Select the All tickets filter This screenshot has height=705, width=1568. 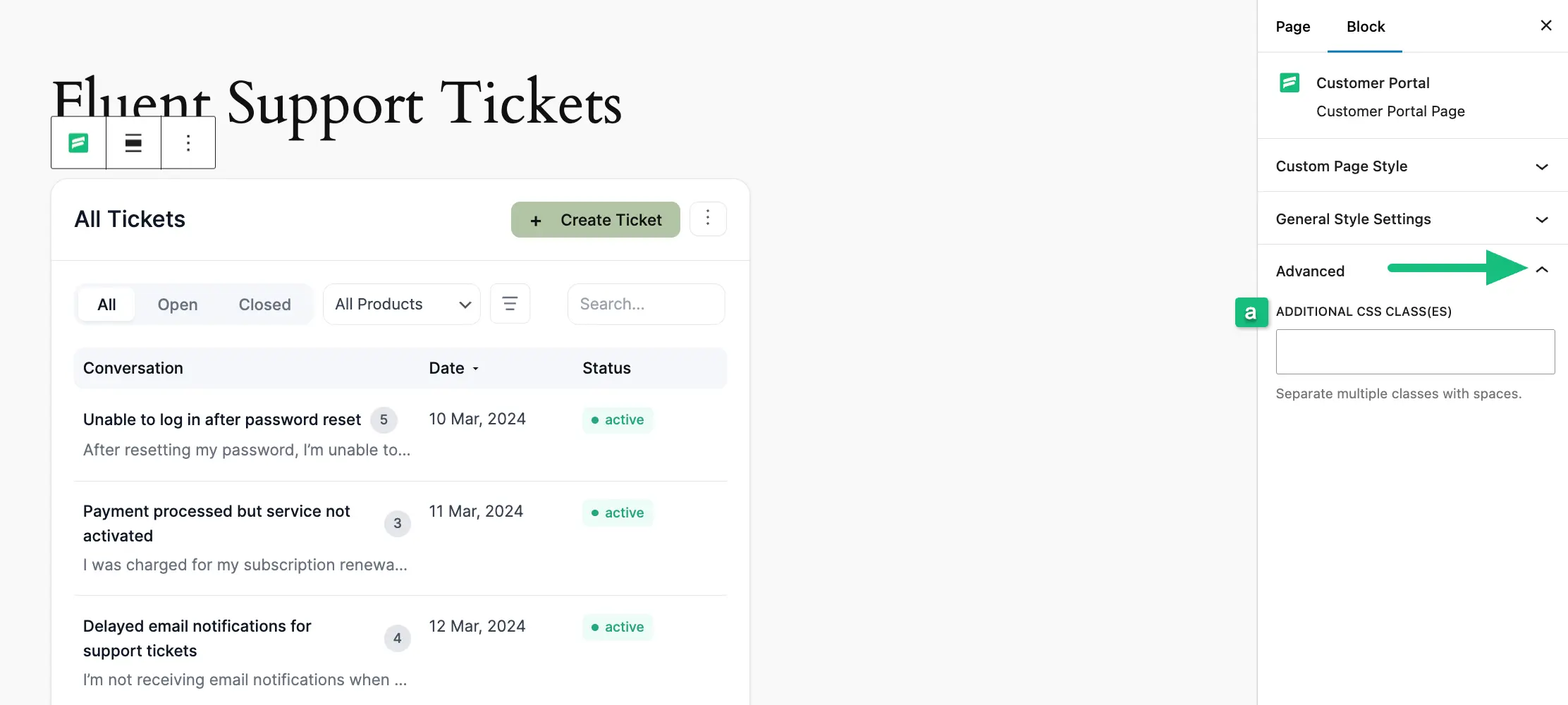pyautogui.click(x=106, y=305)
